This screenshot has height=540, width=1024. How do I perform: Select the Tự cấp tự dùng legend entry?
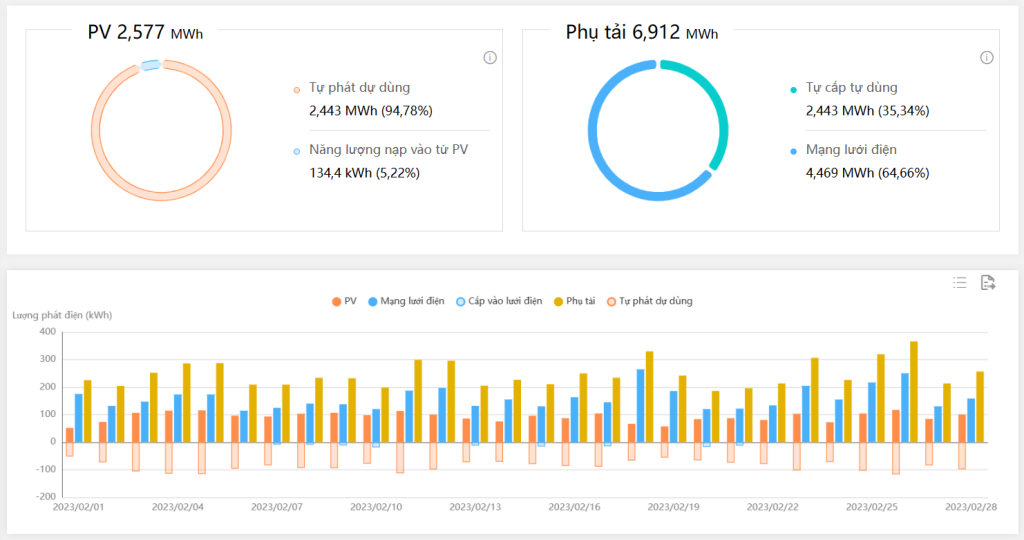click(844, 87)
